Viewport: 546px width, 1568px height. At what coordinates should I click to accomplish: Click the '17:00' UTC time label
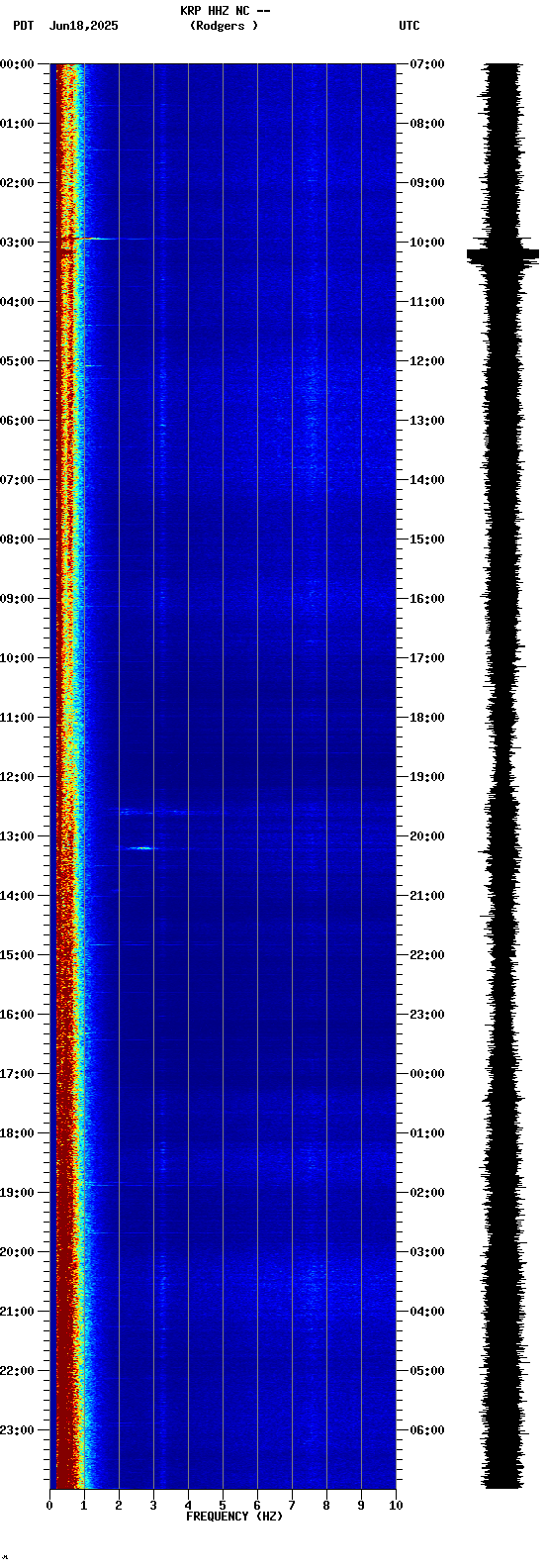(427, 658)
